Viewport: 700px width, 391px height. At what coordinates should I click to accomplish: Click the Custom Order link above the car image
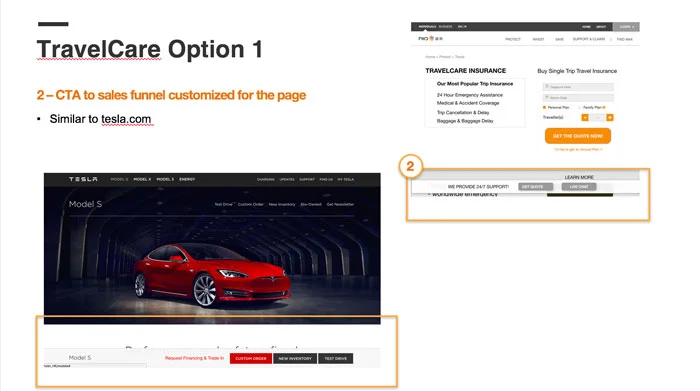click(250, 204)
